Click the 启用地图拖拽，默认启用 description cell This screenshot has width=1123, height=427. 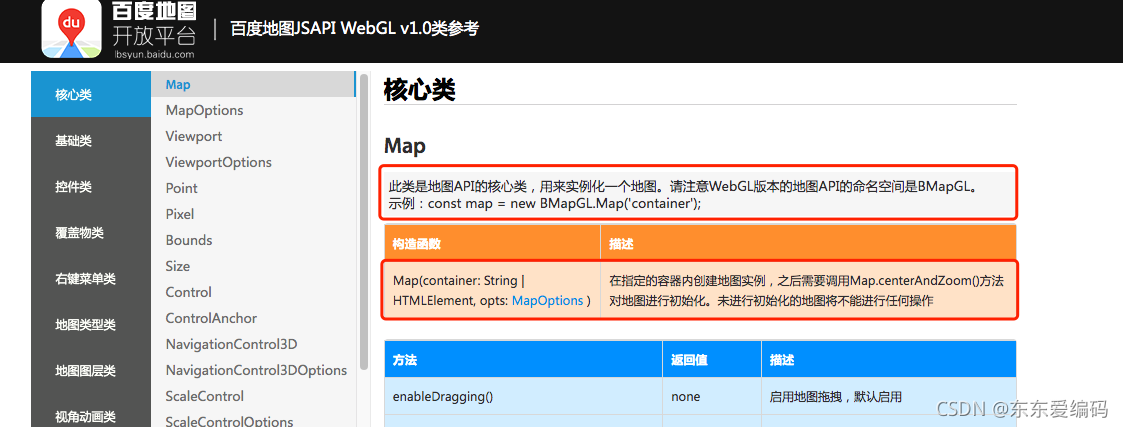[x=889, y=396]
